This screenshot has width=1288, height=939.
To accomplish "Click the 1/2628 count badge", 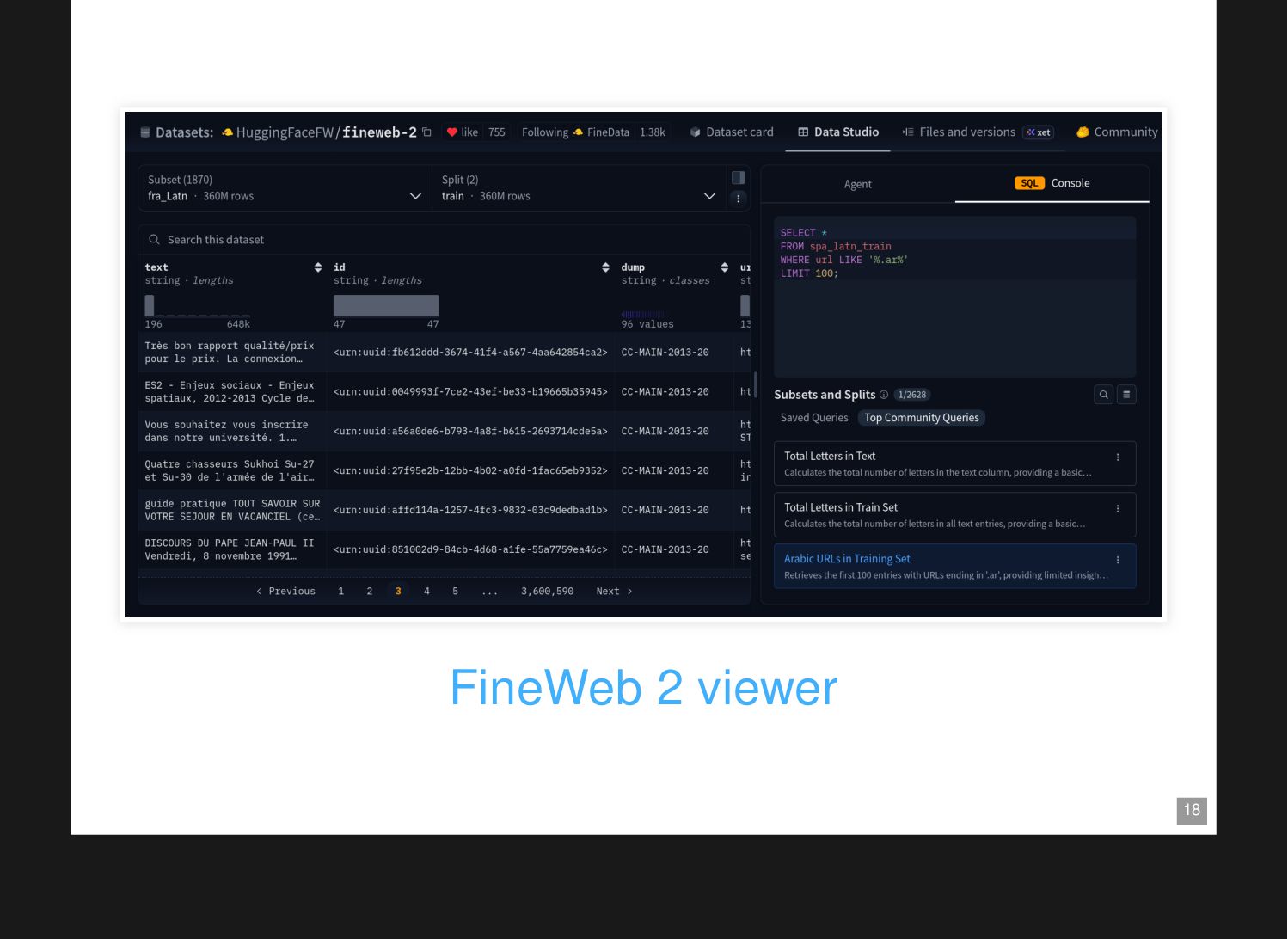I will (x=912, y=395).
